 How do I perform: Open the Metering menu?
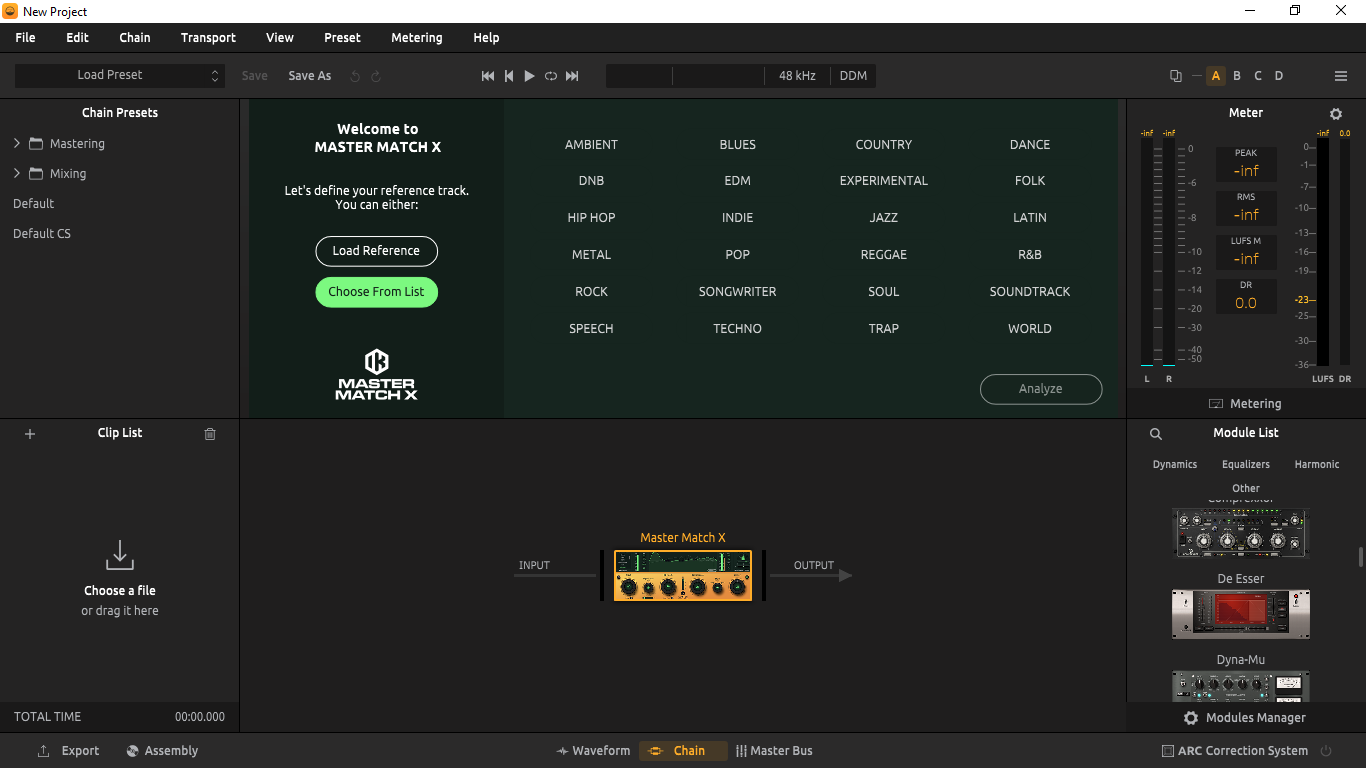tap(417, 38)
